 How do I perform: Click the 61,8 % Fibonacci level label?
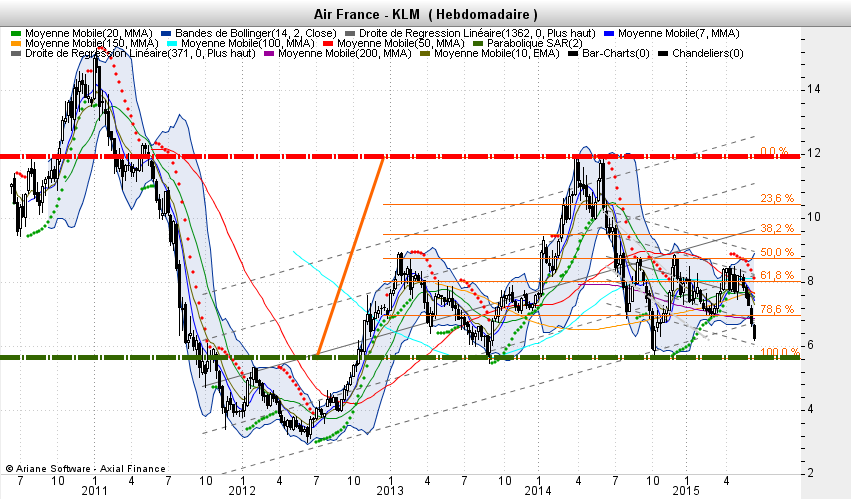777,275
